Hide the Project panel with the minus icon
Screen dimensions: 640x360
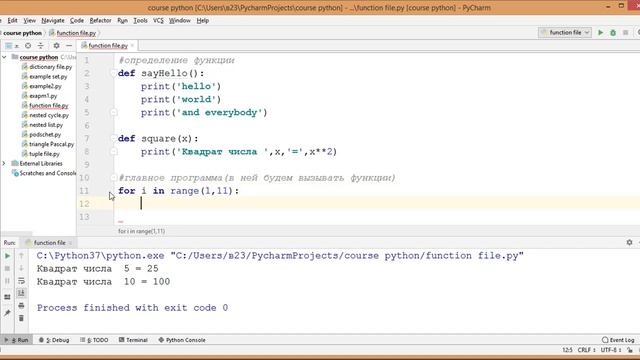(69, 46)
